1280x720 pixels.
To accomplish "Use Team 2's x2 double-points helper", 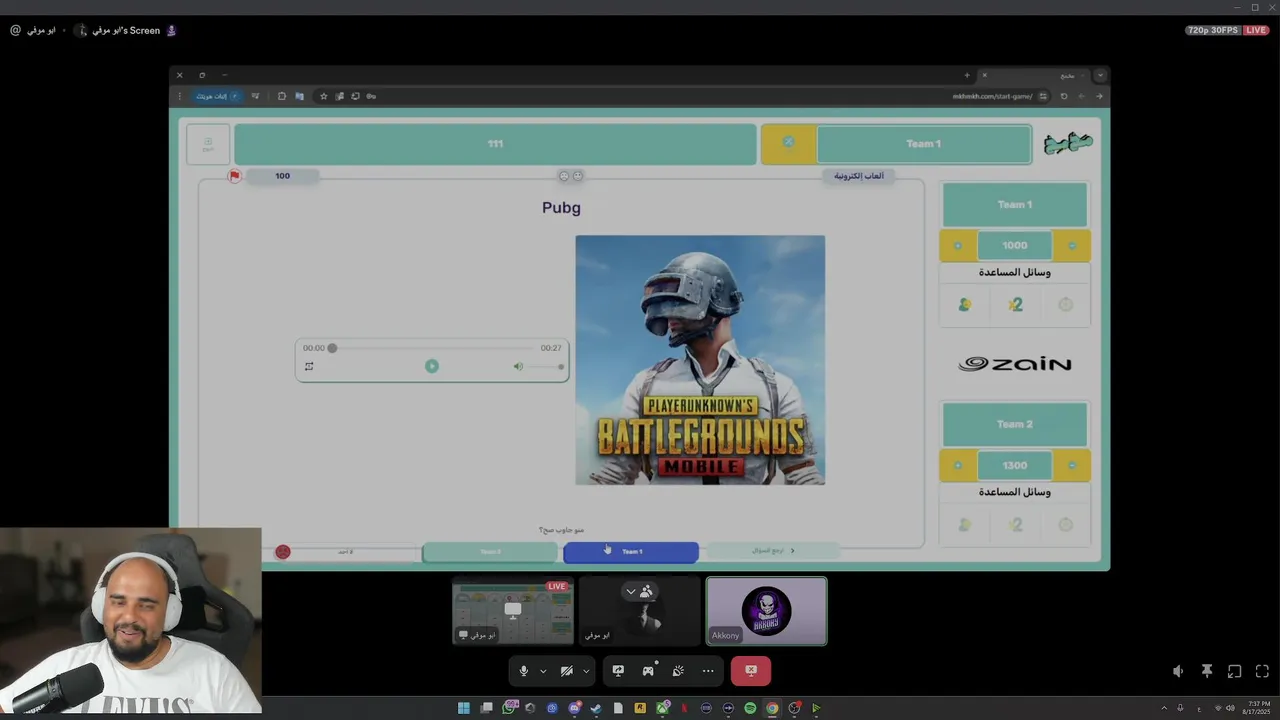I will [x=1015, y=525].
